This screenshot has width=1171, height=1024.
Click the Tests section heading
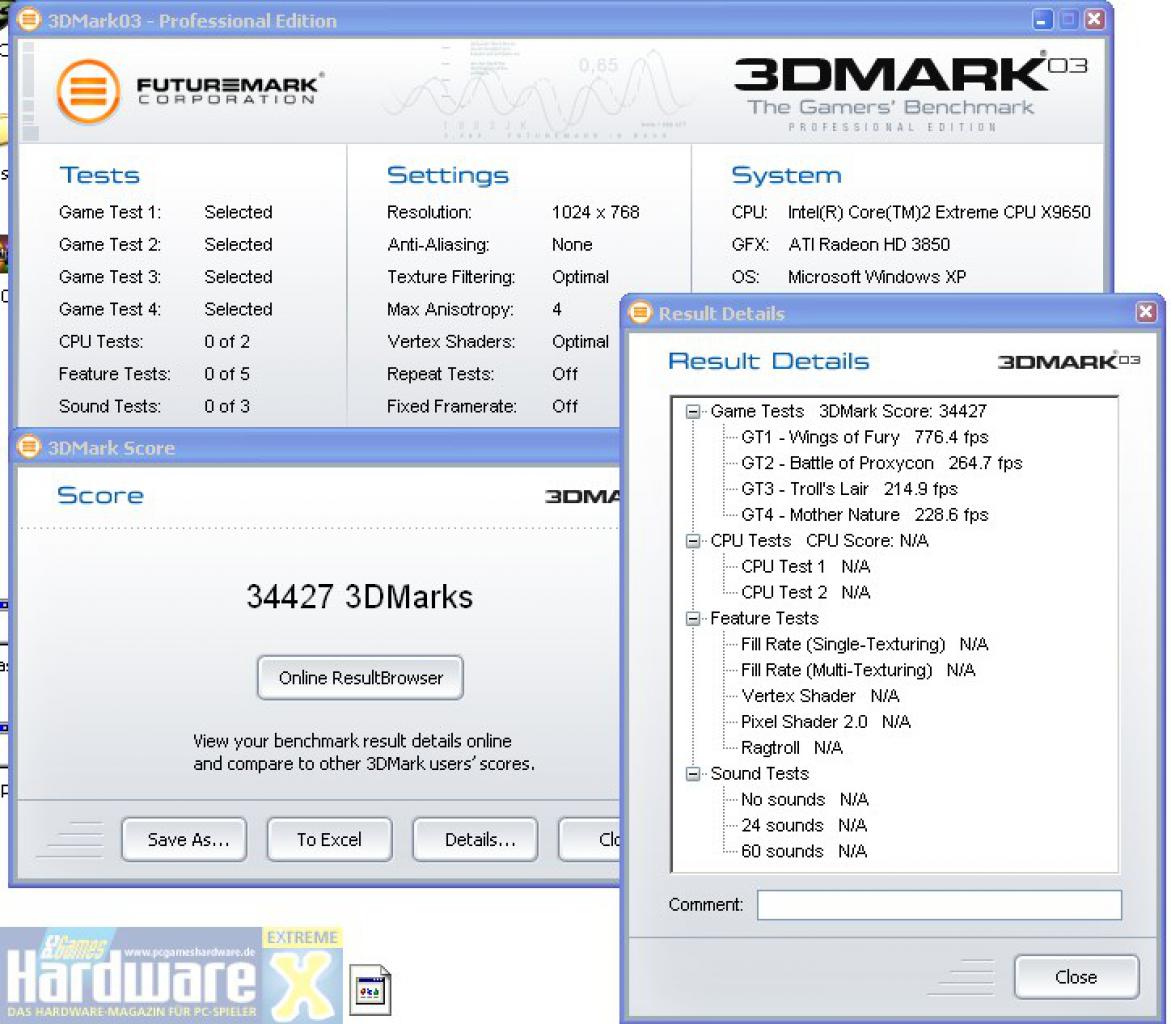(99, 176)
